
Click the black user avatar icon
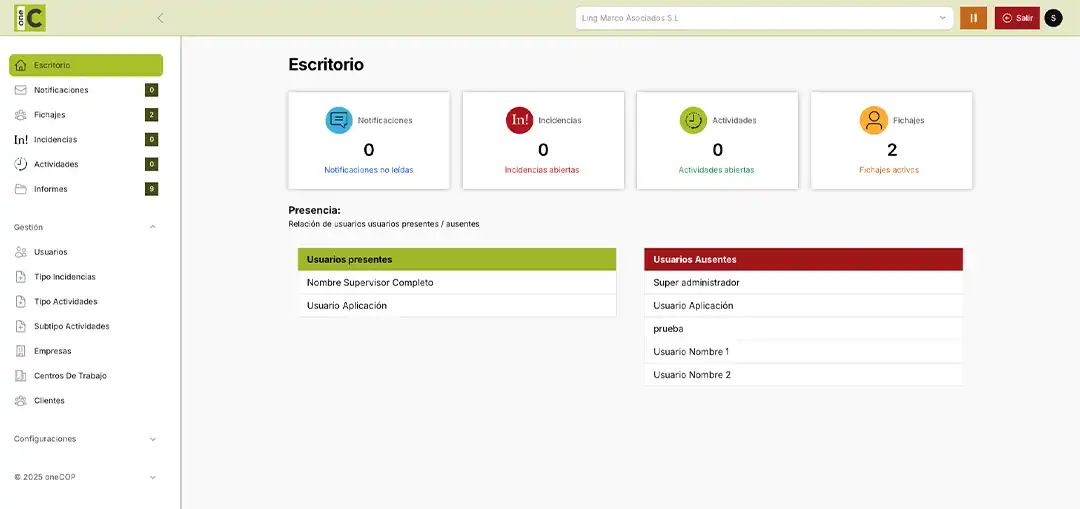click(x=1053, y=18)
